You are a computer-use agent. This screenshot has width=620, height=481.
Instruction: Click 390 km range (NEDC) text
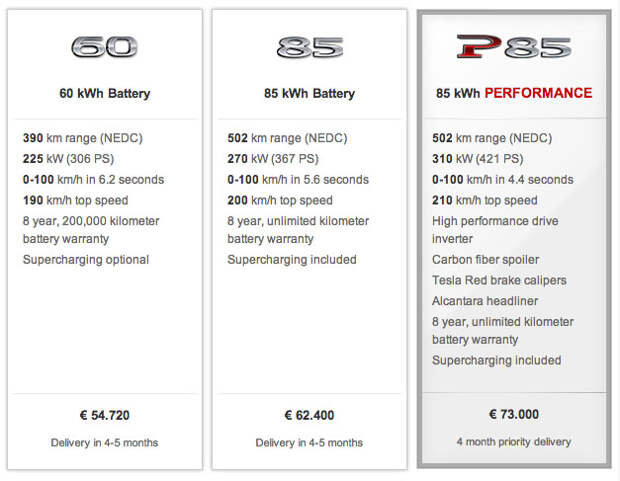83,138
